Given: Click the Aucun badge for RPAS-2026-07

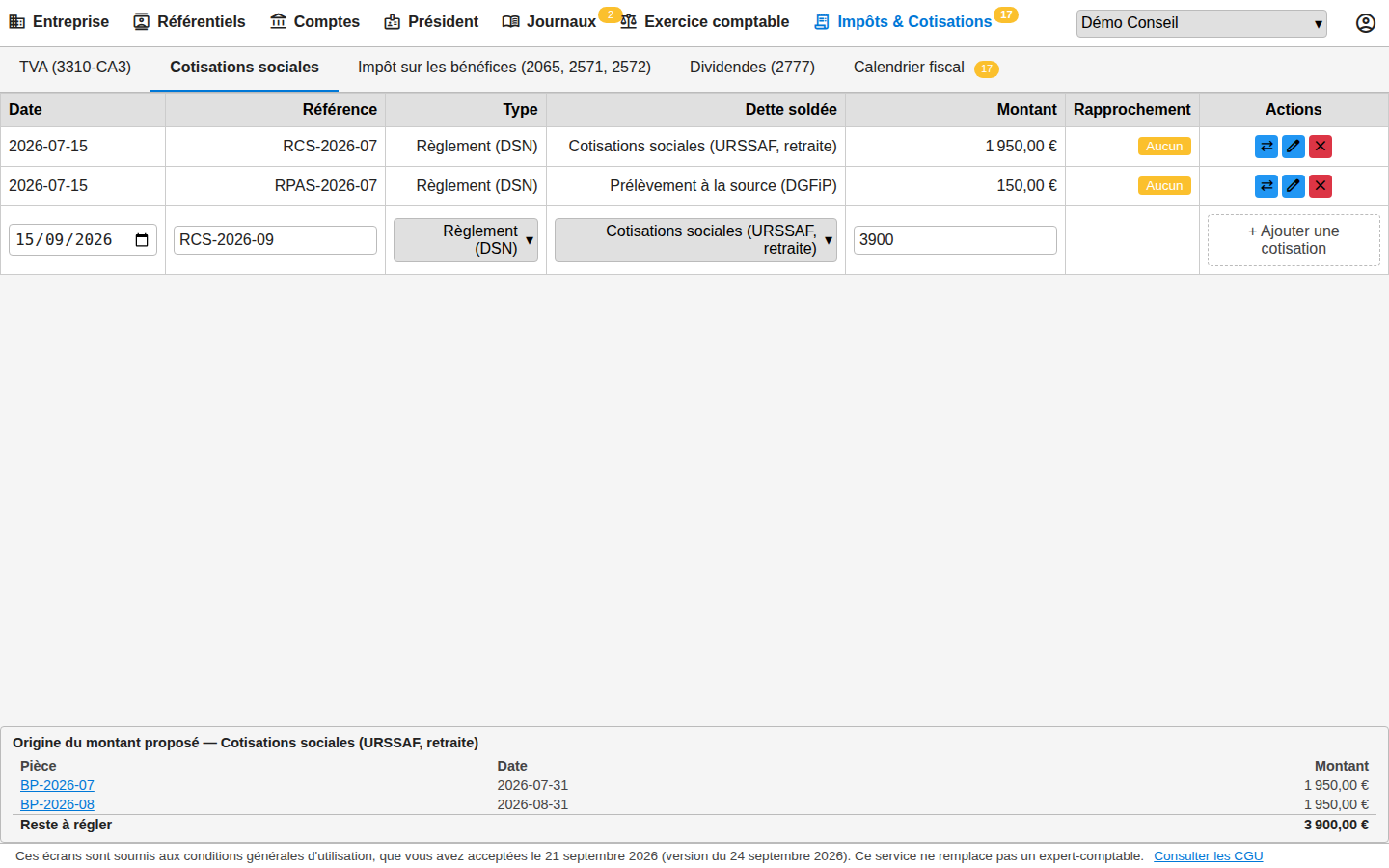Looking at the screenshot, I should [x=1164, y=186].
